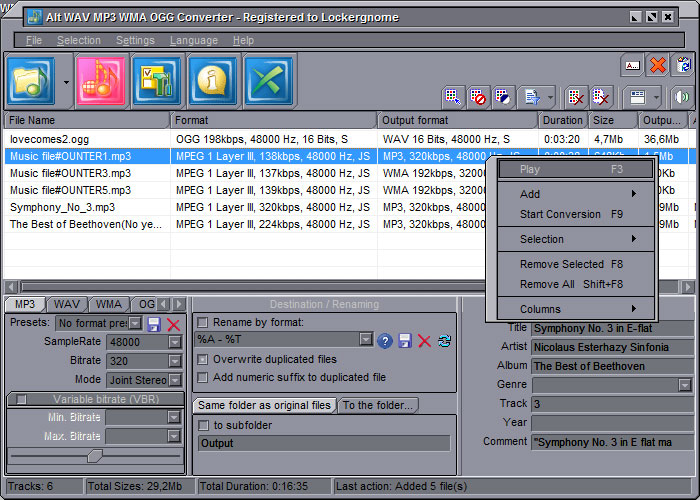Click the large orange X delete icon

pos(658,66)
